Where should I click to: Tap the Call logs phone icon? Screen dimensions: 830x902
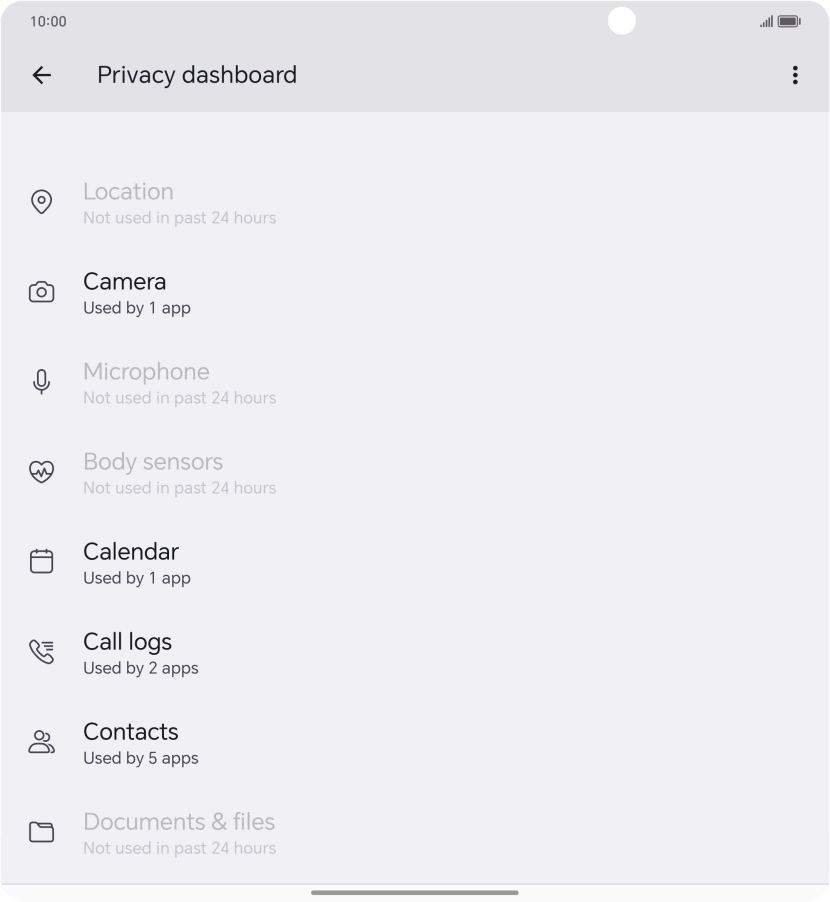coord(41,652)
